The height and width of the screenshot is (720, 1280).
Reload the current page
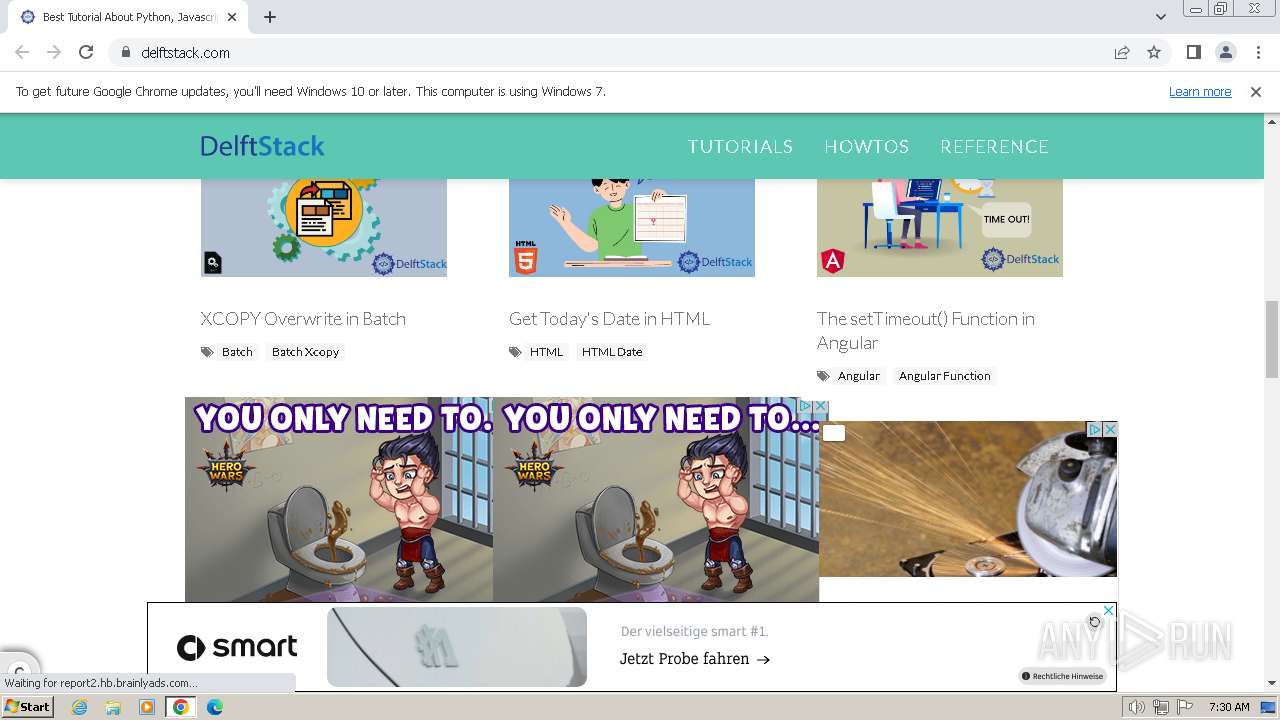(x=86, y=52)
